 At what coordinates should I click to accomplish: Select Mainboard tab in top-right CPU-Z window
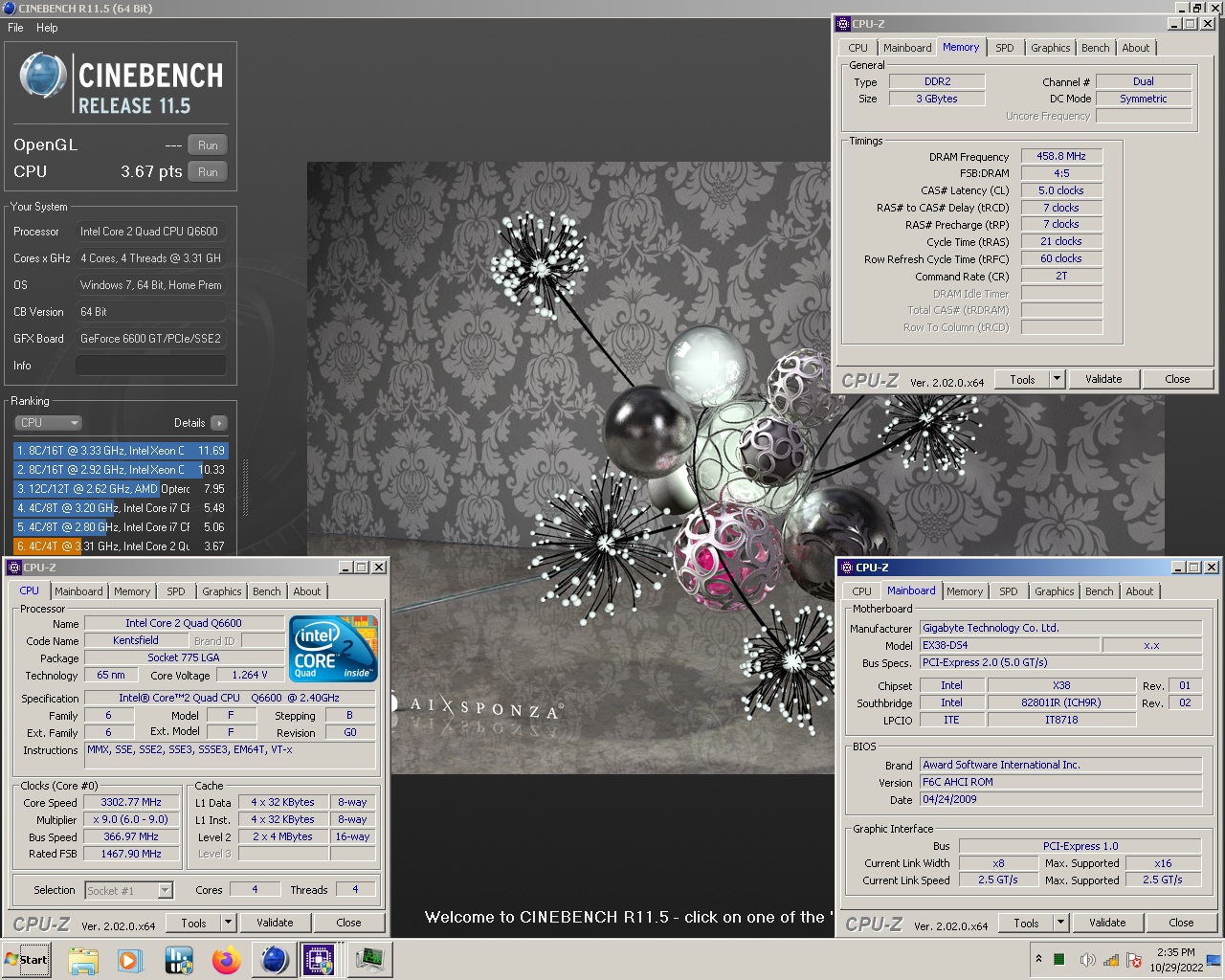(907, 48)
